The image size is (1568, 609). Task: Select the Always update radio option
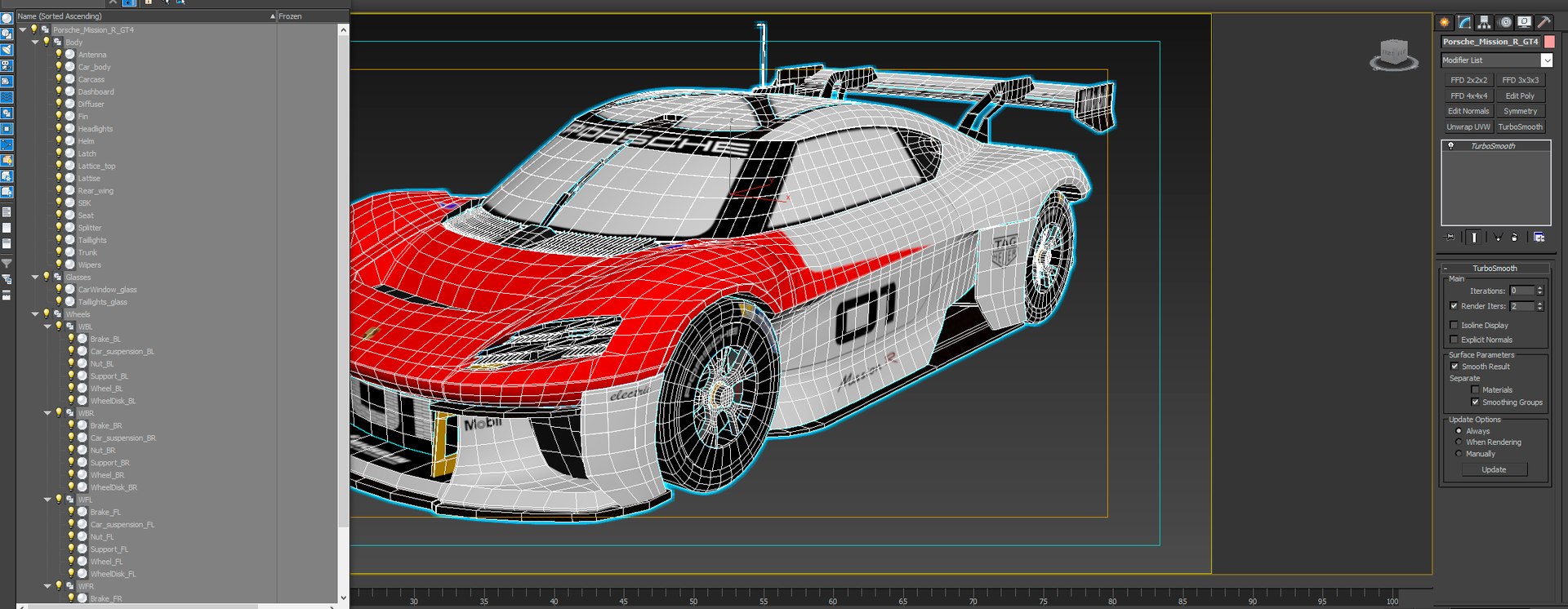click(x=1459, y=431)
